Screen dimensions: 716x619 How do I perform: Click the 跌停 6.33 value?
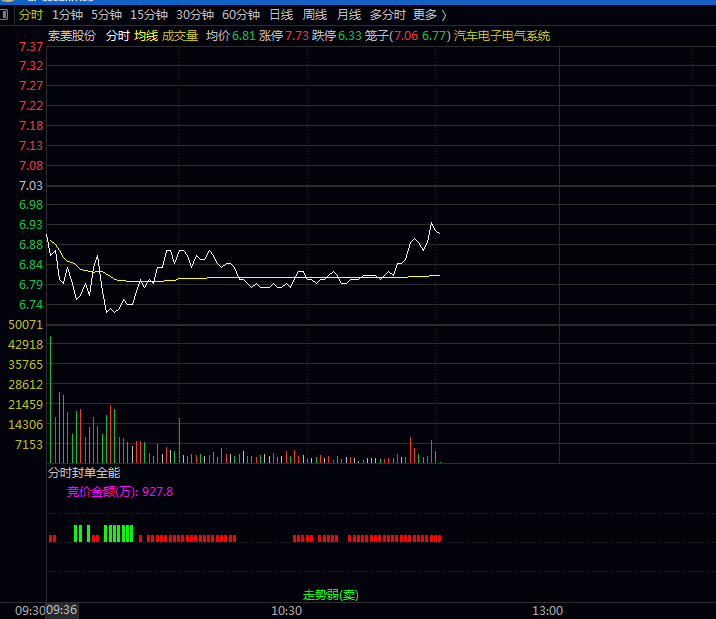(337, 36)
